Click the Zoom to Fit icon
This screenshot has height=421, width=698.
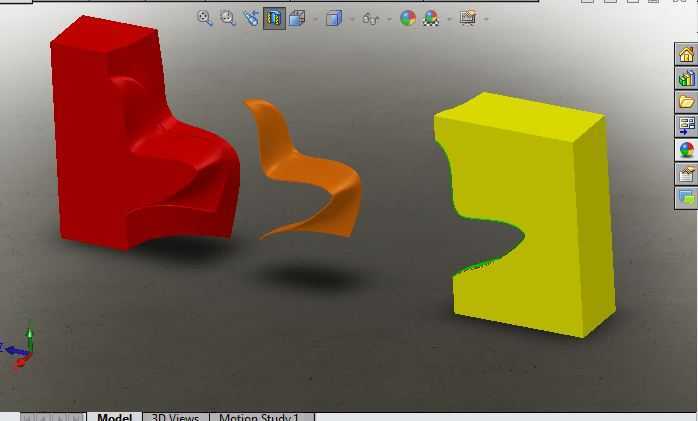204,18
